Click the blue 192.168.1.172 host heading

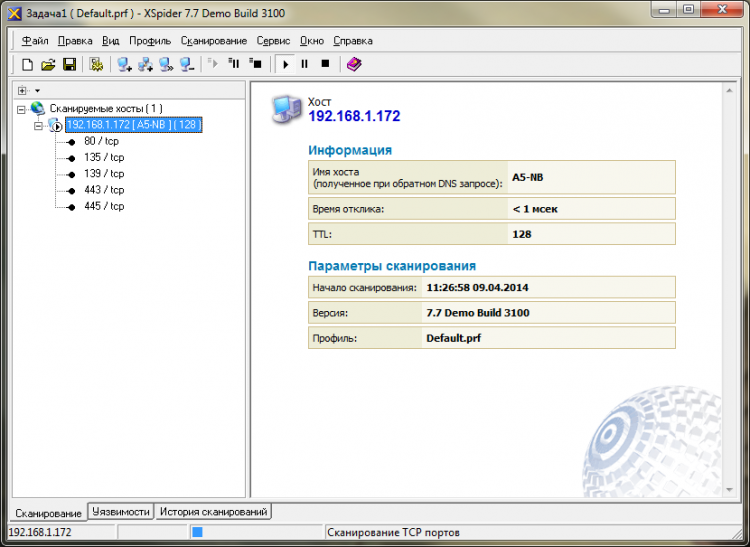pos(354,116)
